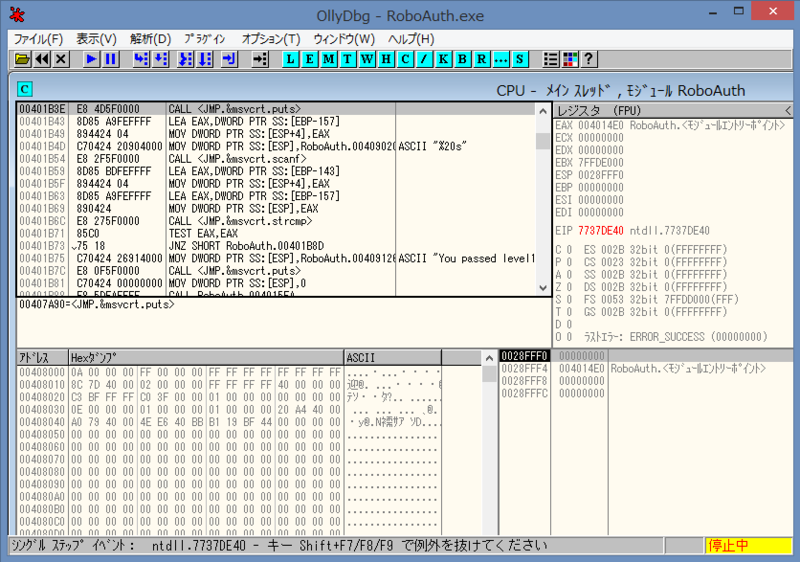800x562 pixels.
Task: Toggle the Z flag value
Action: (569, 287)
